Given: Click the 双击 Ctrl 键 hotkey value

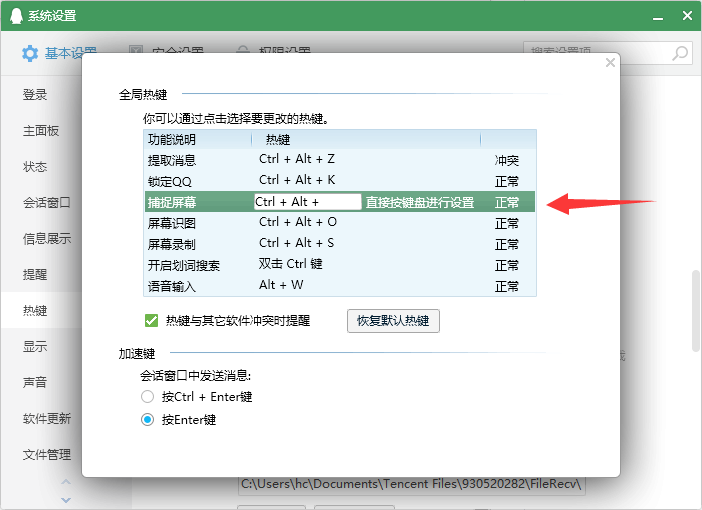Looking at the screenshot, I should (291, 264).
